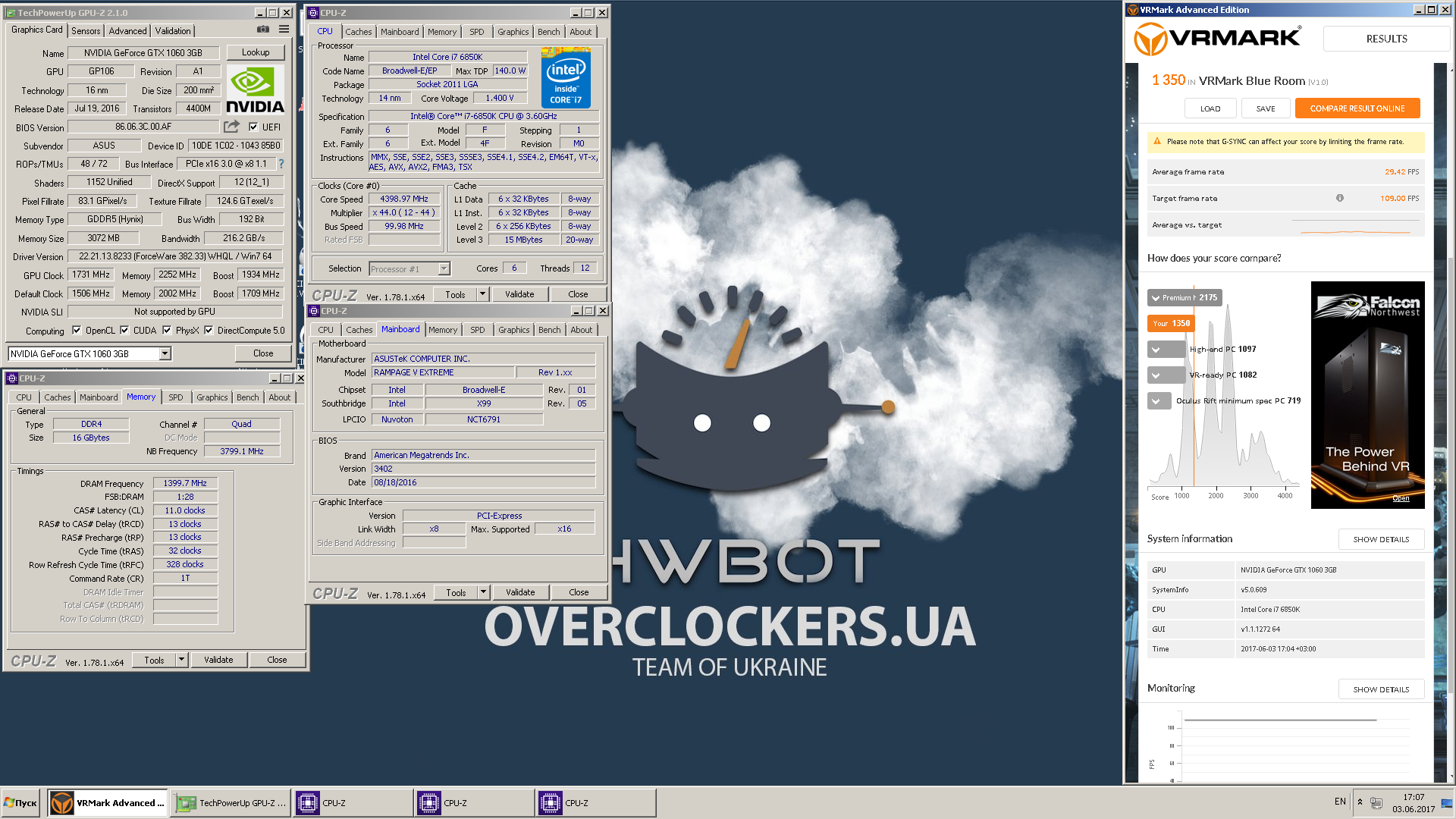
Task: Click the Tools button in CPU-Z CPU window
Action: [455, 293]
